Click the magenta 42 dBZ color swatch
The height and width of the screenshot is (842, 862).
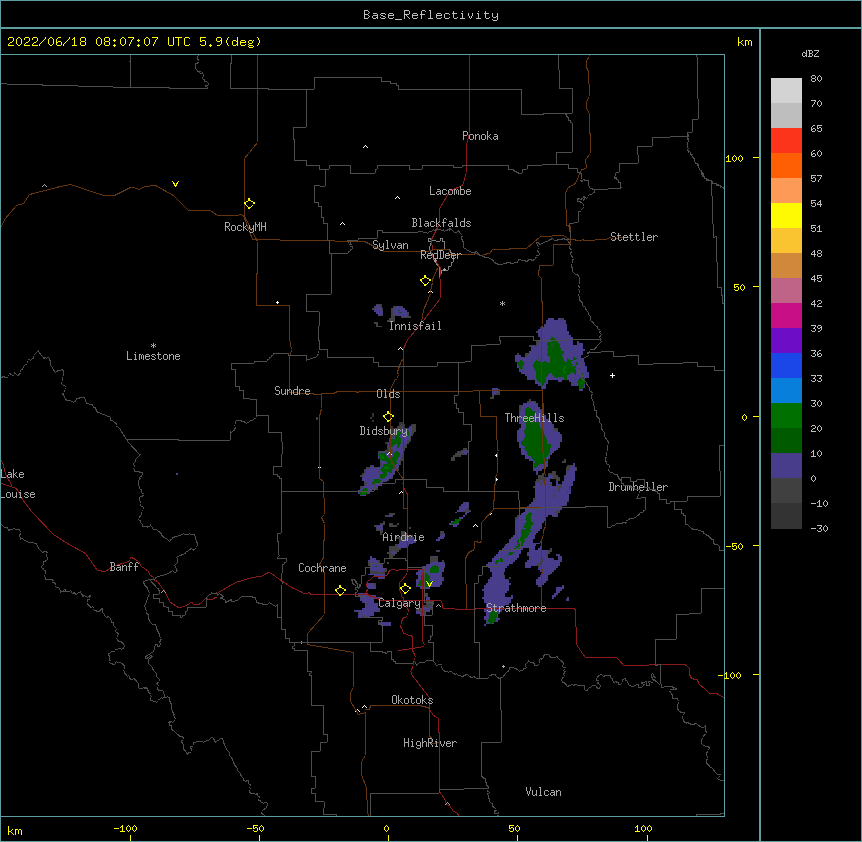pos(786,315)
